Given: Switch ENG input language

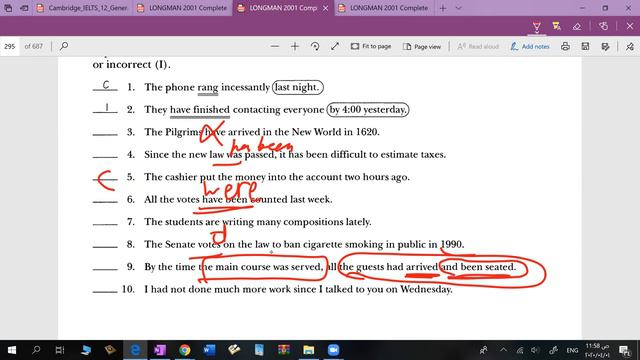Looking at the screenshot, I should click(x=572, y=350).
